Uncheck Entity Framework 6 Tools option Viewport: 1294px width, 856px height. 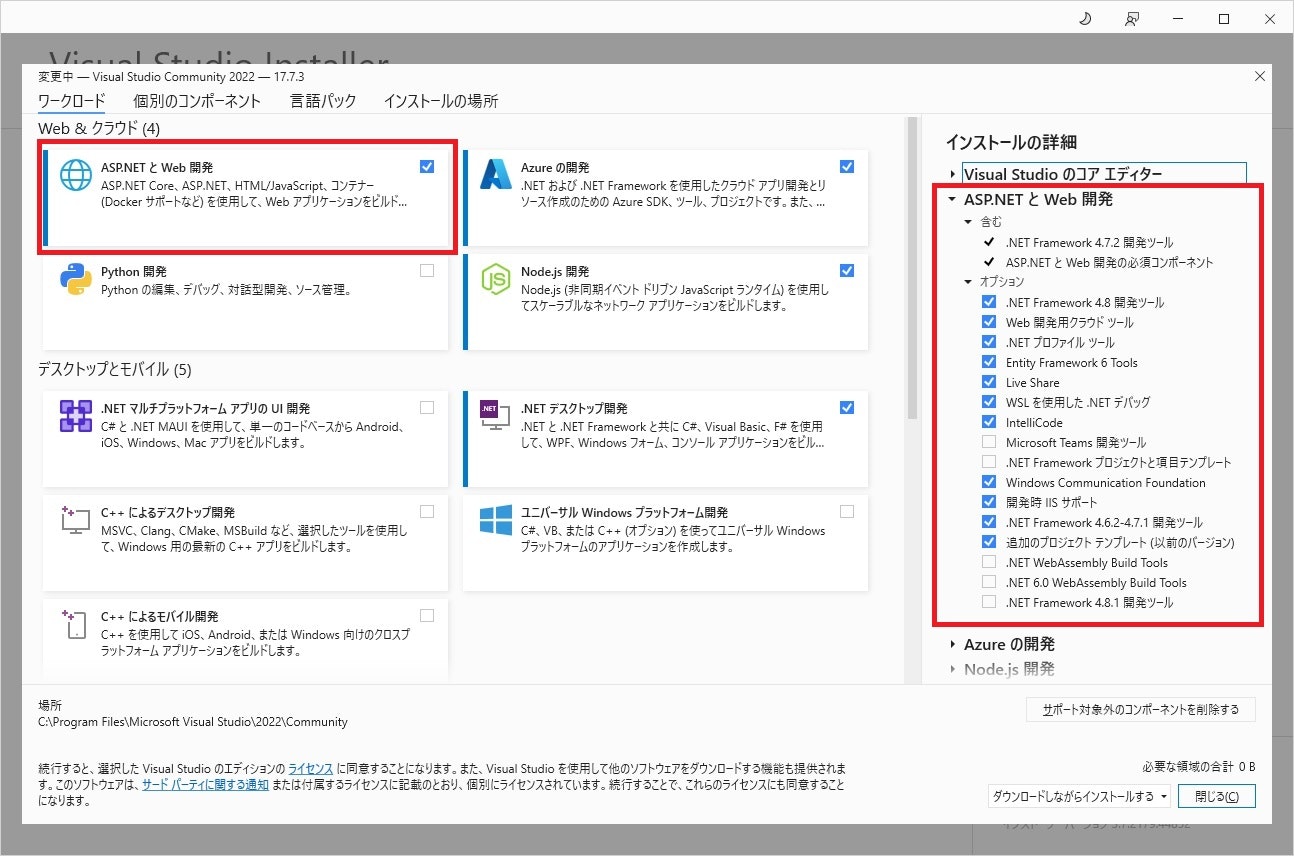pyautogui.click(x=989, y=362)
